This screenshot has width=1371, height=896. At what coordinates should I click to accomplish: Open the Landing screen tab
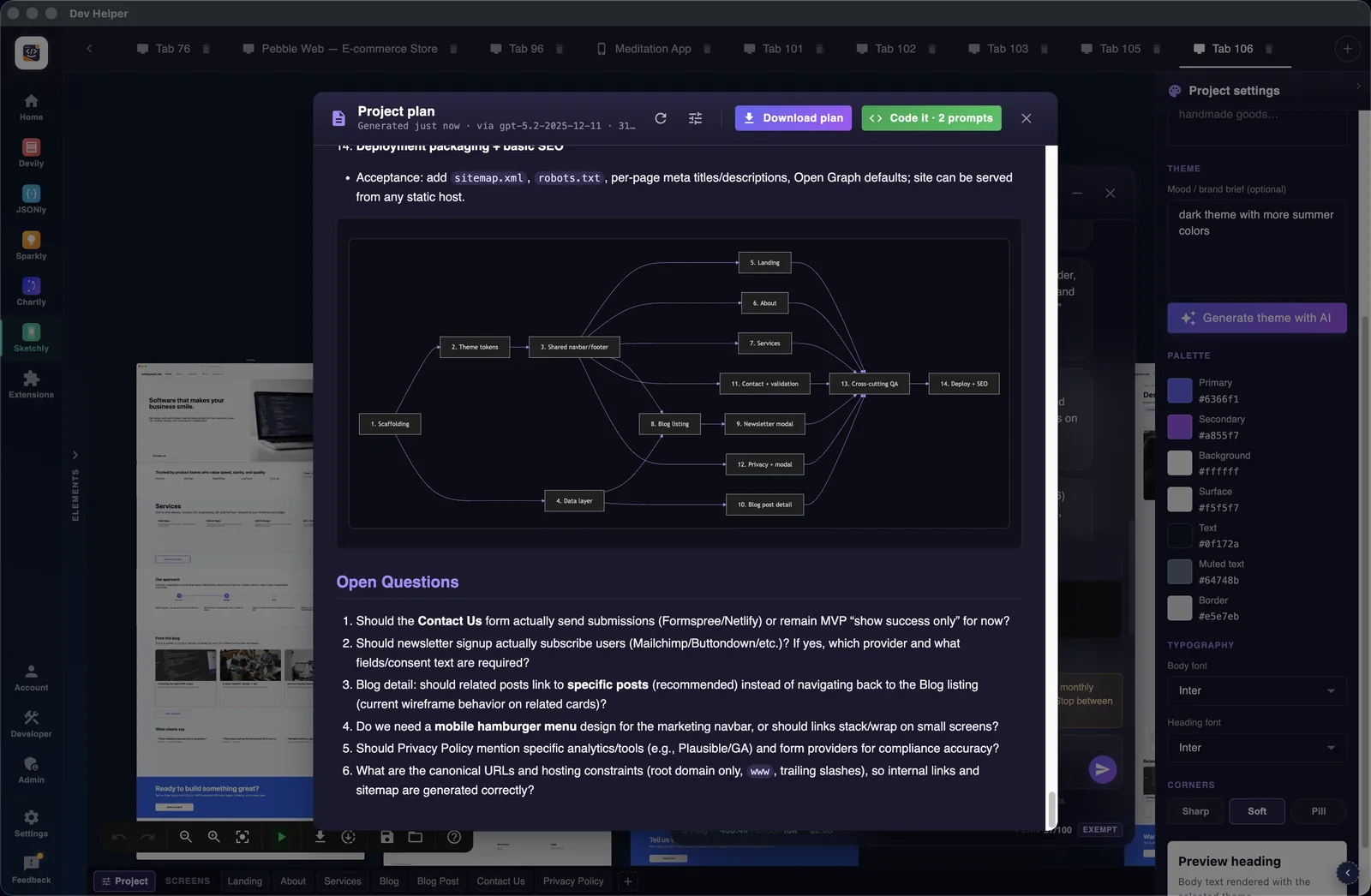point(244,881)
